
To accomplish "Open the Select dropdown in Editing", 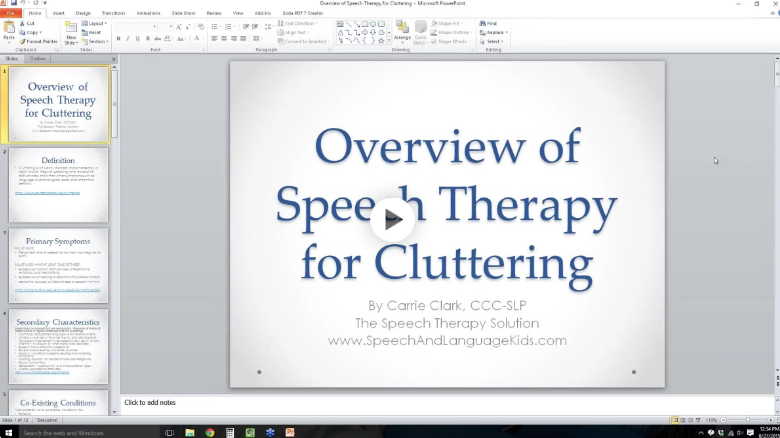I will click(x=492, y=41).
